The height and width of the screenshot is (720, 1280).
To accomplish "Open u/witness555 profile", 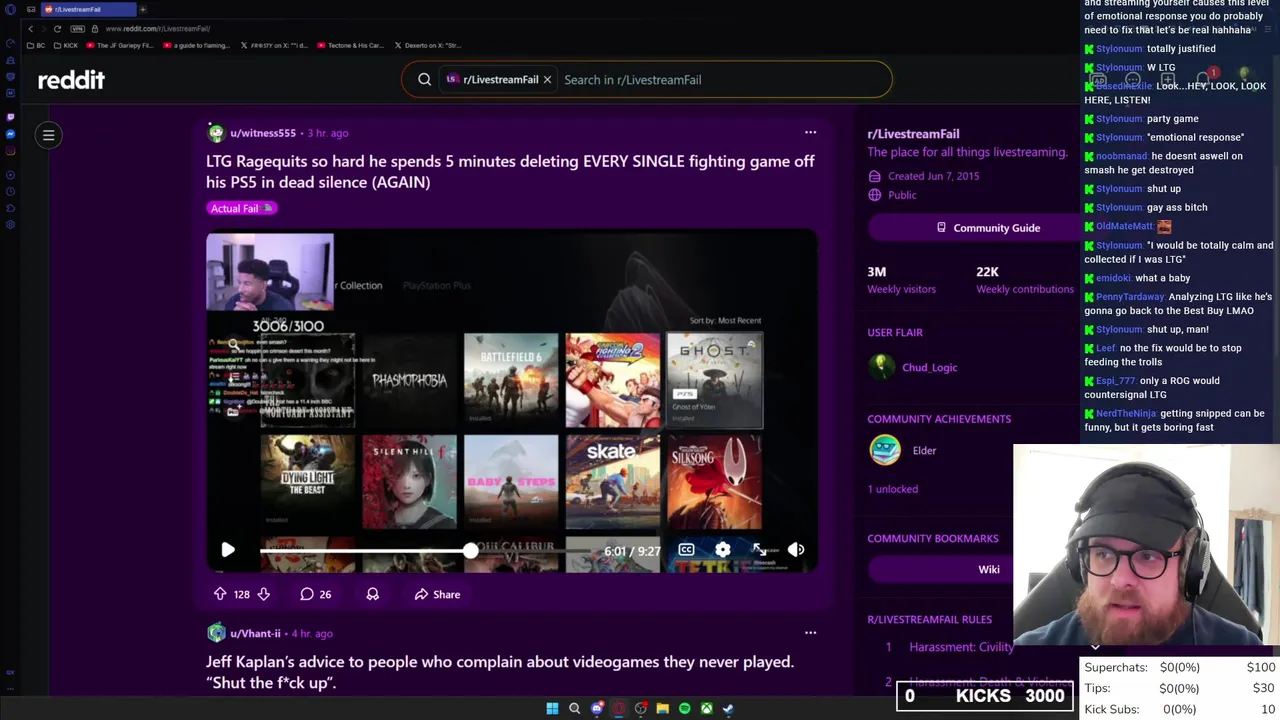I will pos(263,133).
